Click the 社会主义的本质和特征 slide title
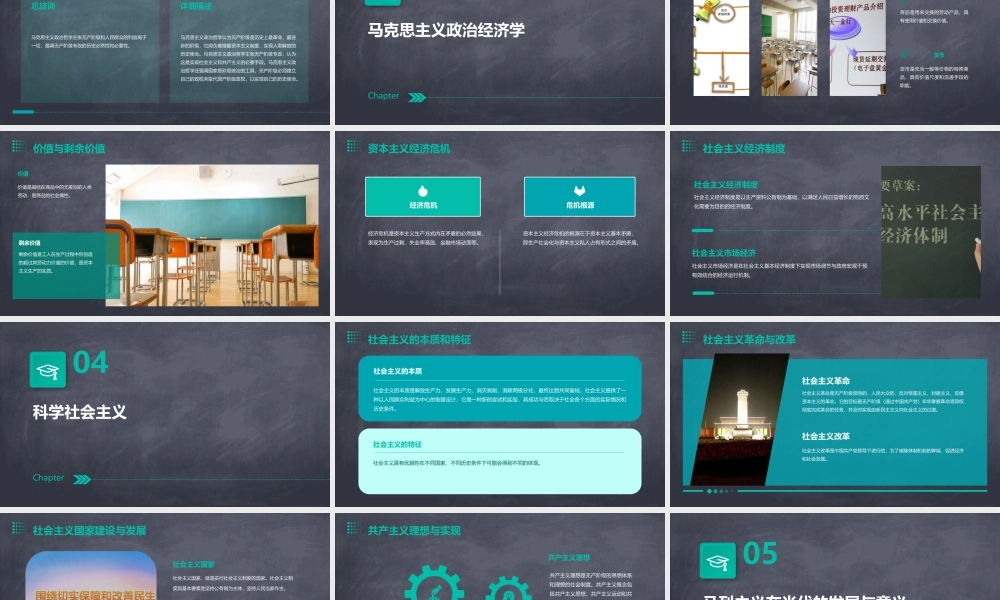Screen dimensions: 1000x600 pos(419,339)
